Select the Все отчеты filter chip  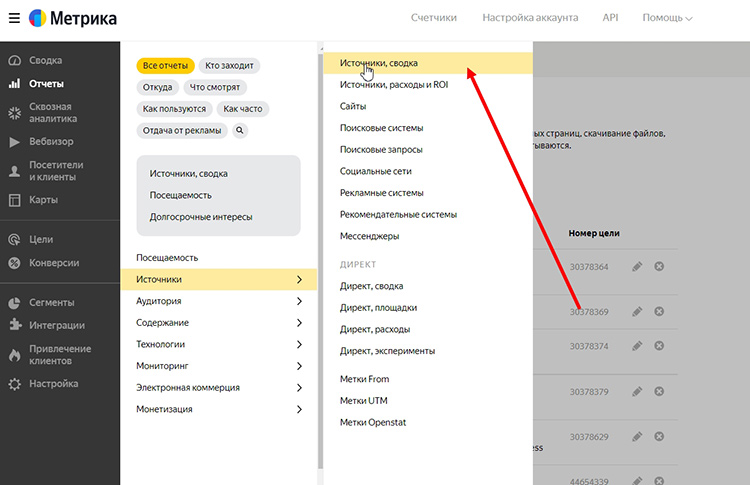[165, 66]
